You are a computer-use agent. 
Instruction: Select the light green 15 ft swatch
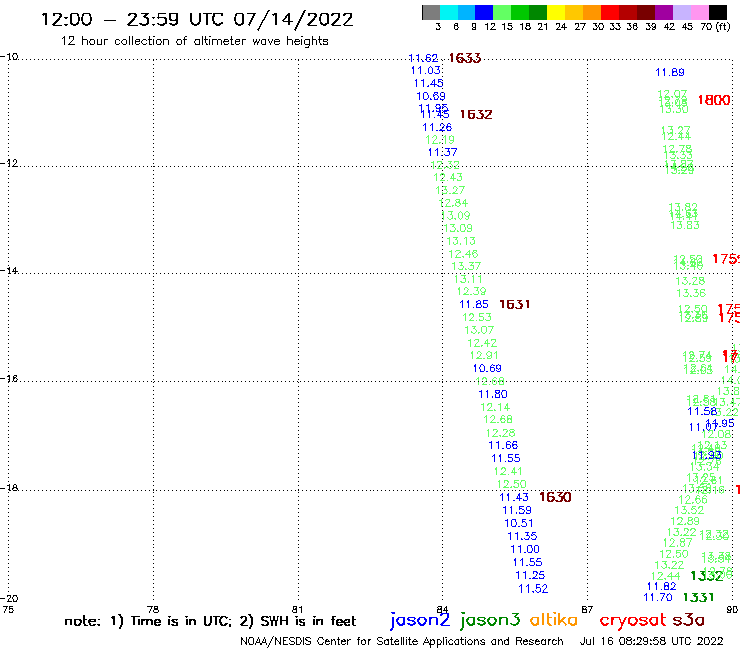pyautogui.click(x=502, y=12)
